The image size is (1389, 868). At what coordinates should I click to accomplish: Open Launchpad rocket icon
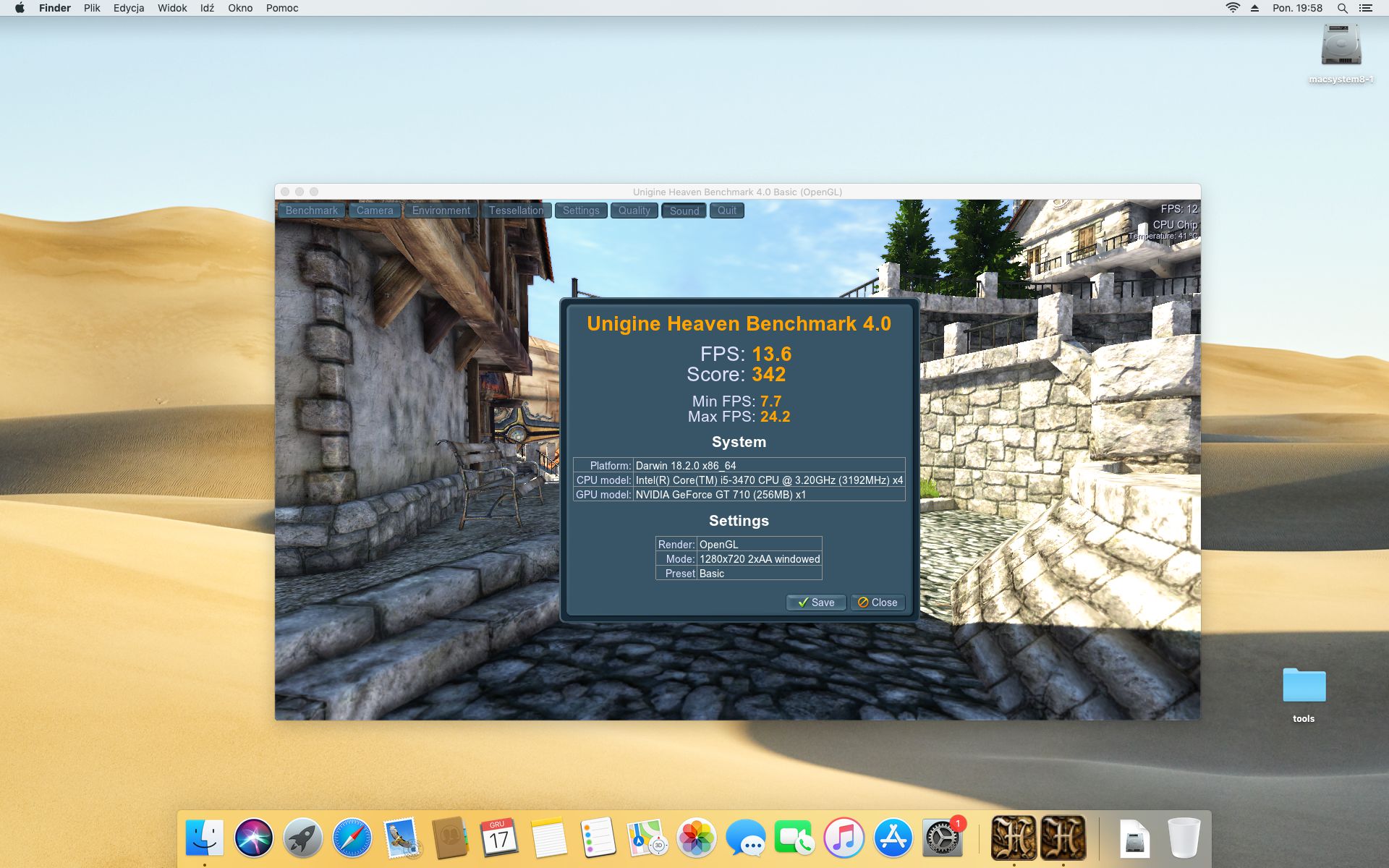303,838
